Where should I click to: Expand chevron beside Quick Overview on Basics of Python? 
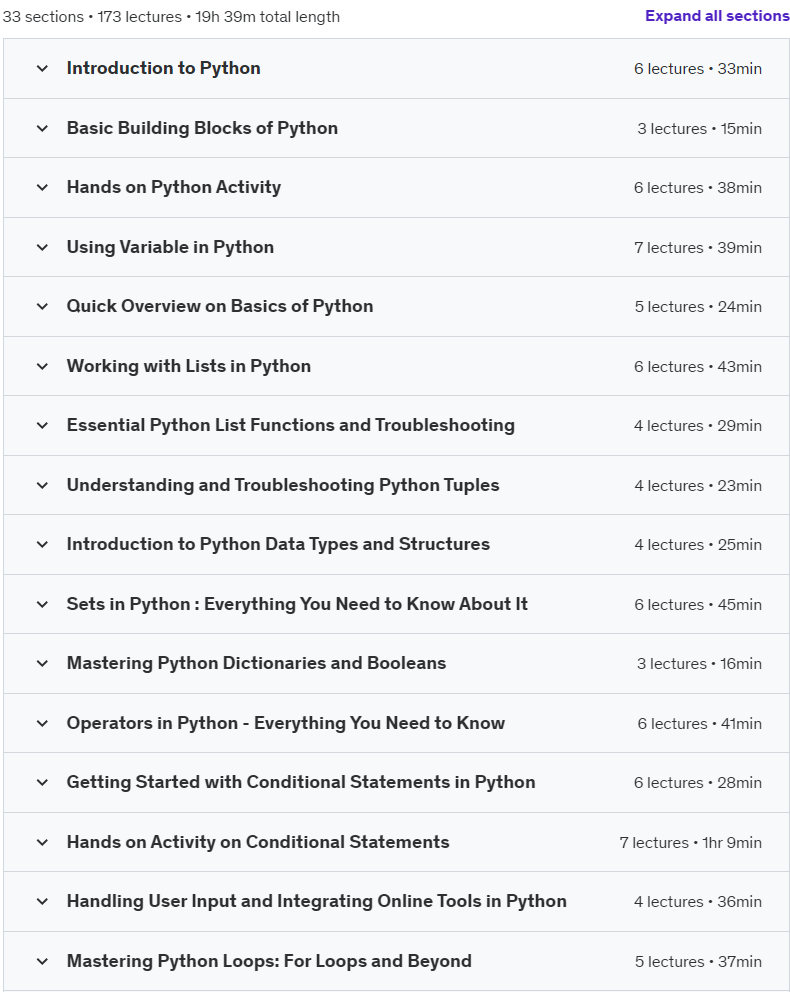point(42,306)
